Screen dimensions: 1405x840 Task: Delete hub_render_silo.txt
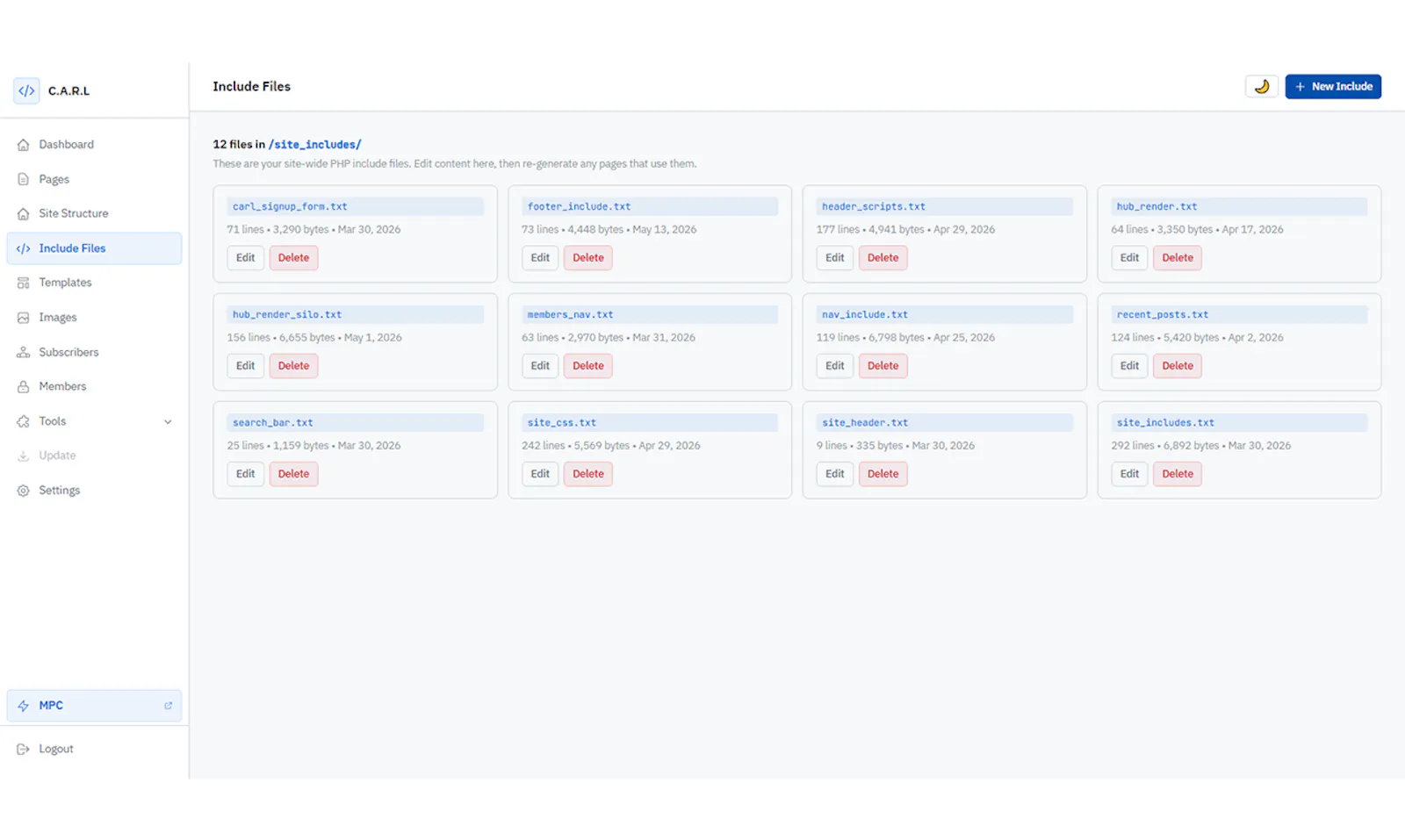point(293,366)
